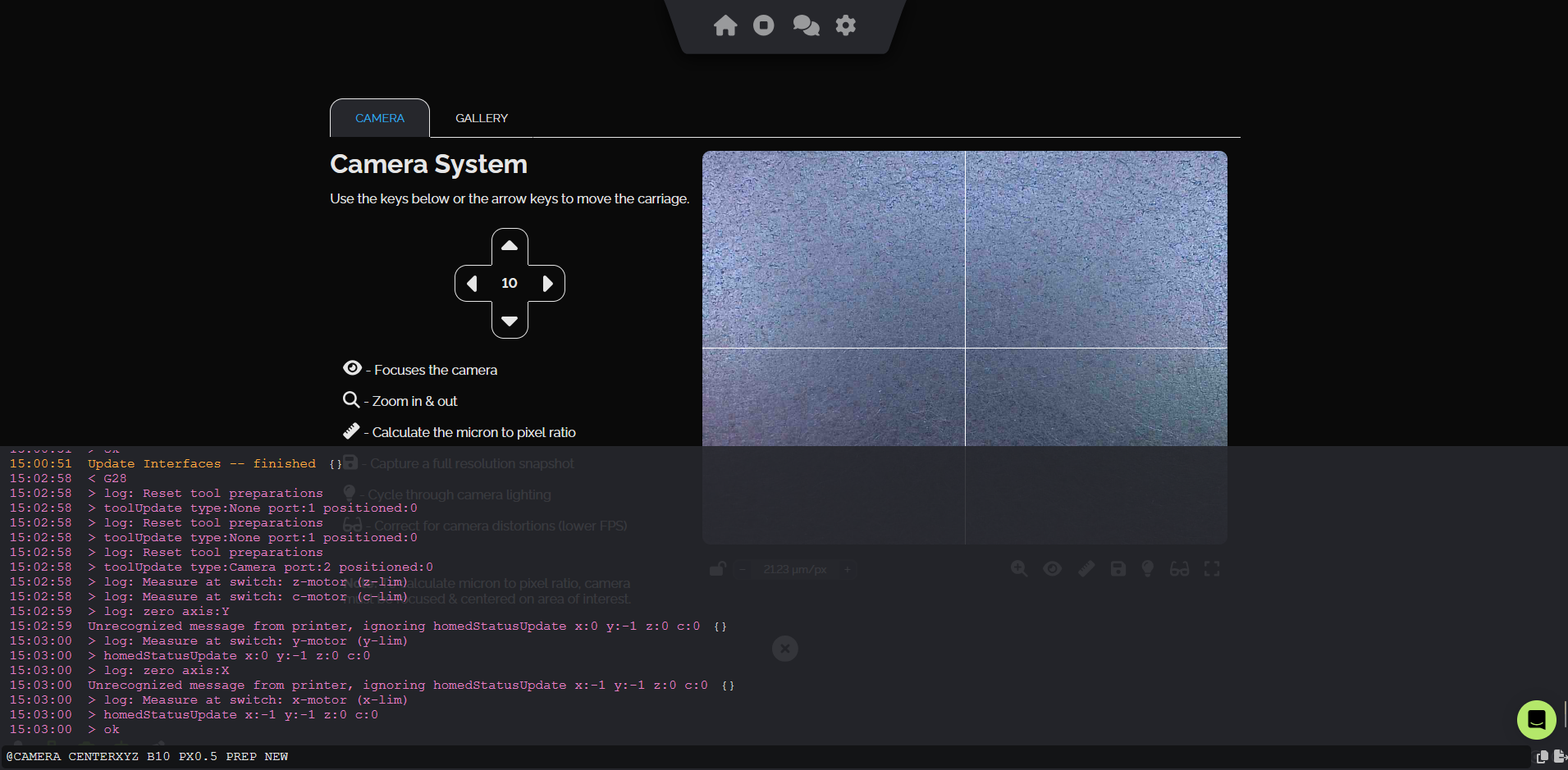Viewport: 1568px width, 770px height.
Task: Enter fullscreen with the expand icon
Action: tap(1212, 568)
